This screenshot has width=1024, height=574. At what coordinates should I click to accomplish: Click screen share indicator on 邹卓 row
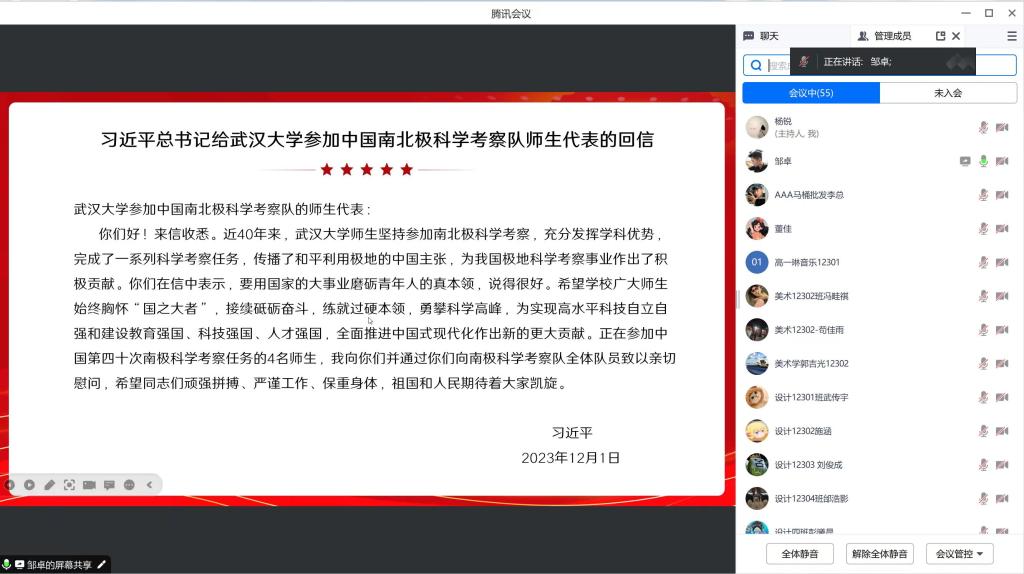(965, 161)
